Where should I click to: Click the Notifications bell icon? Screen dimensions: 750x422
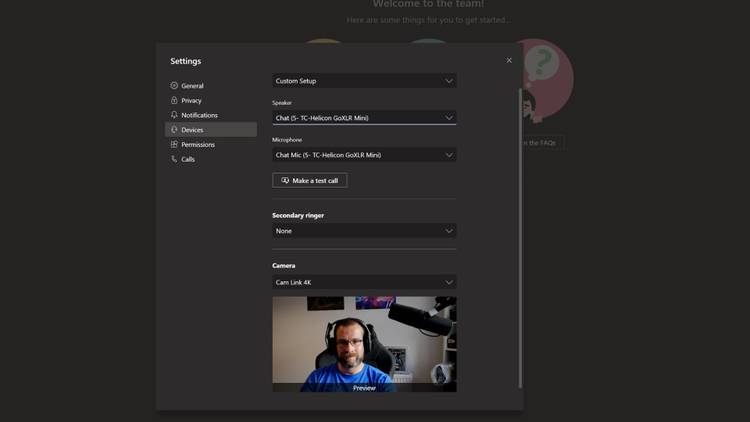point(174,115)
